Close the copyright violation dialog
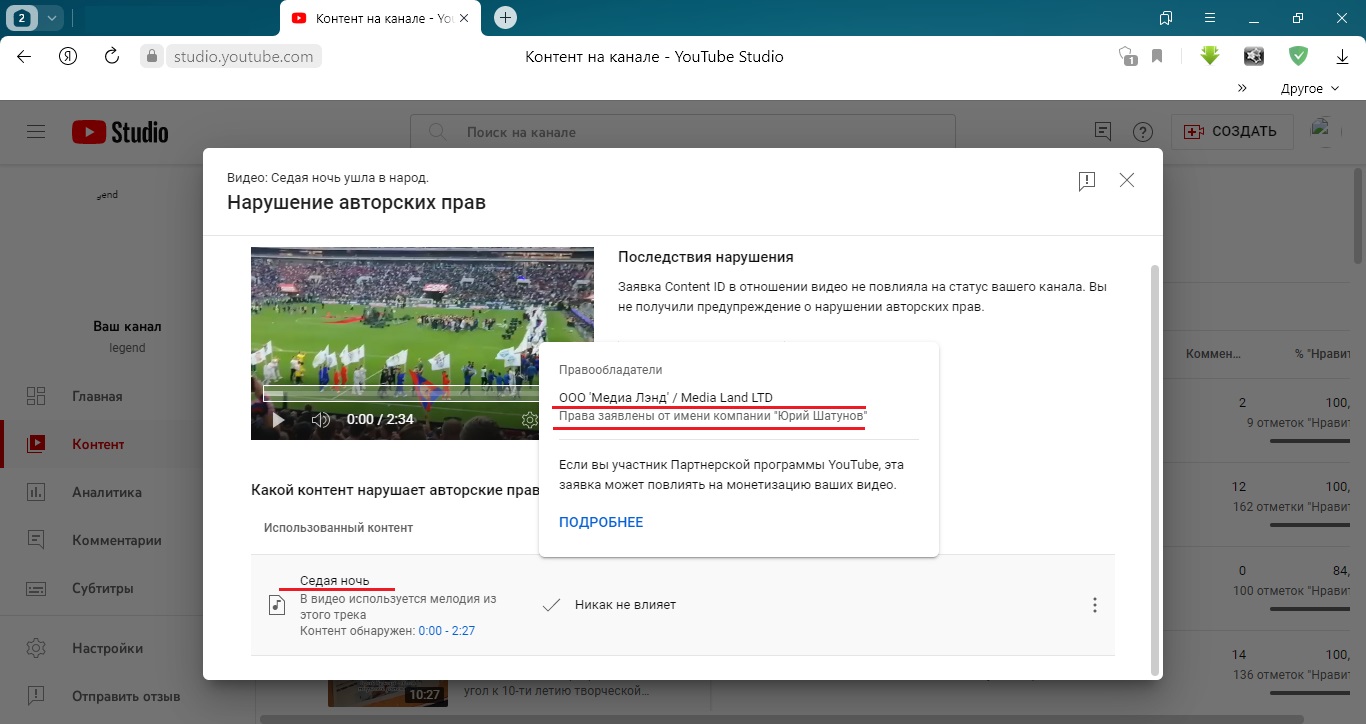The image size is (1366, 724). coord(1127,180)
